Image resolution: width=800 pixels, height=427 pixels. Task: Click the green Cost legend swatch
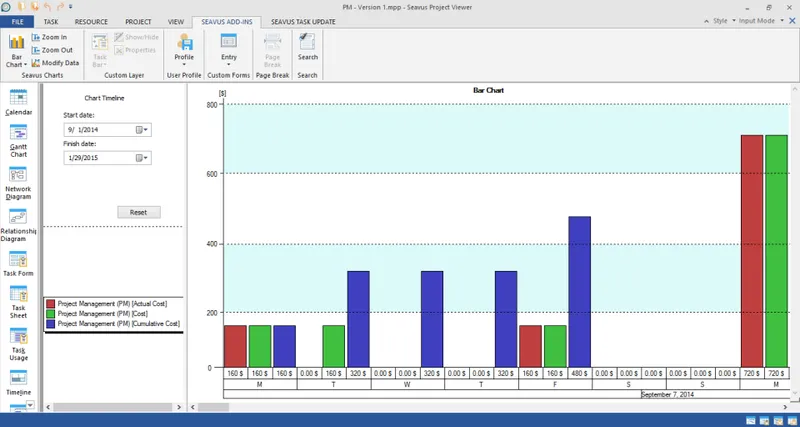[51, 314]
